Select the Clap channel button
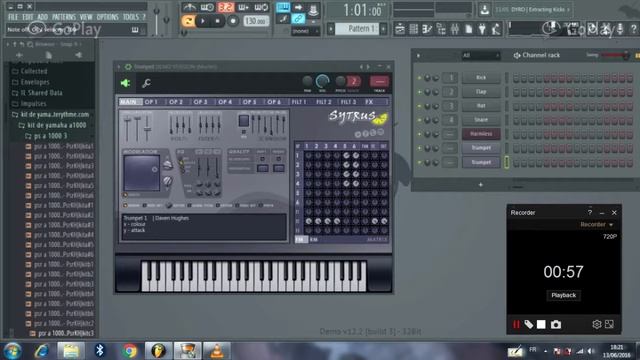This screenshot has width=640, height=360. click(x=481, y=92)
